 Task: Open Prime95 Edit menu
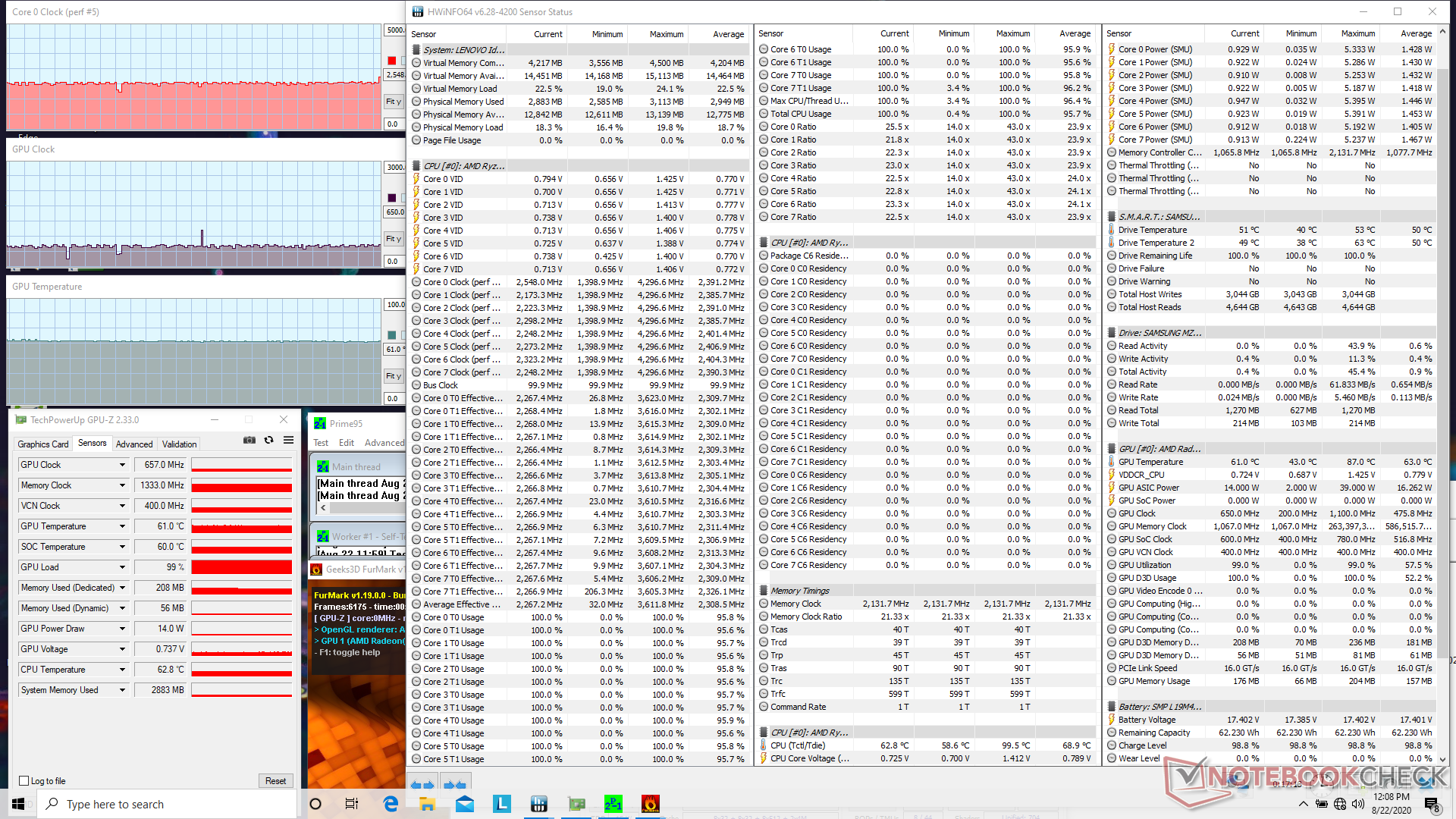[347, 443]
